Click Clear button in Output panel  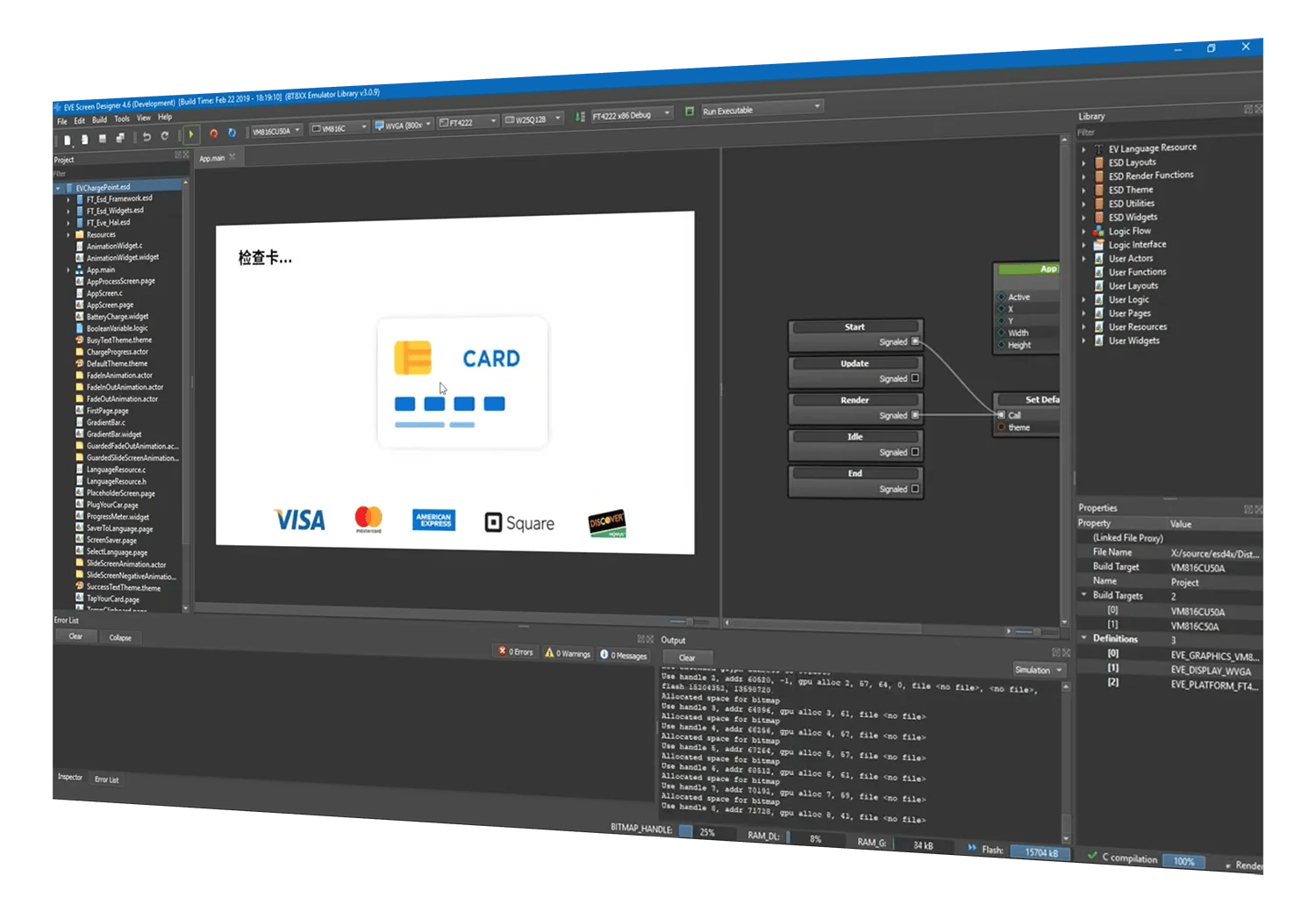687,658
